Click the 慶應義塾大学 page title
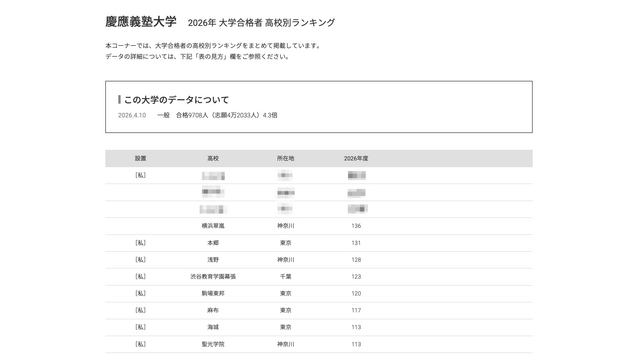This screenshot has height=360, width=640. (x=141, y=22)
